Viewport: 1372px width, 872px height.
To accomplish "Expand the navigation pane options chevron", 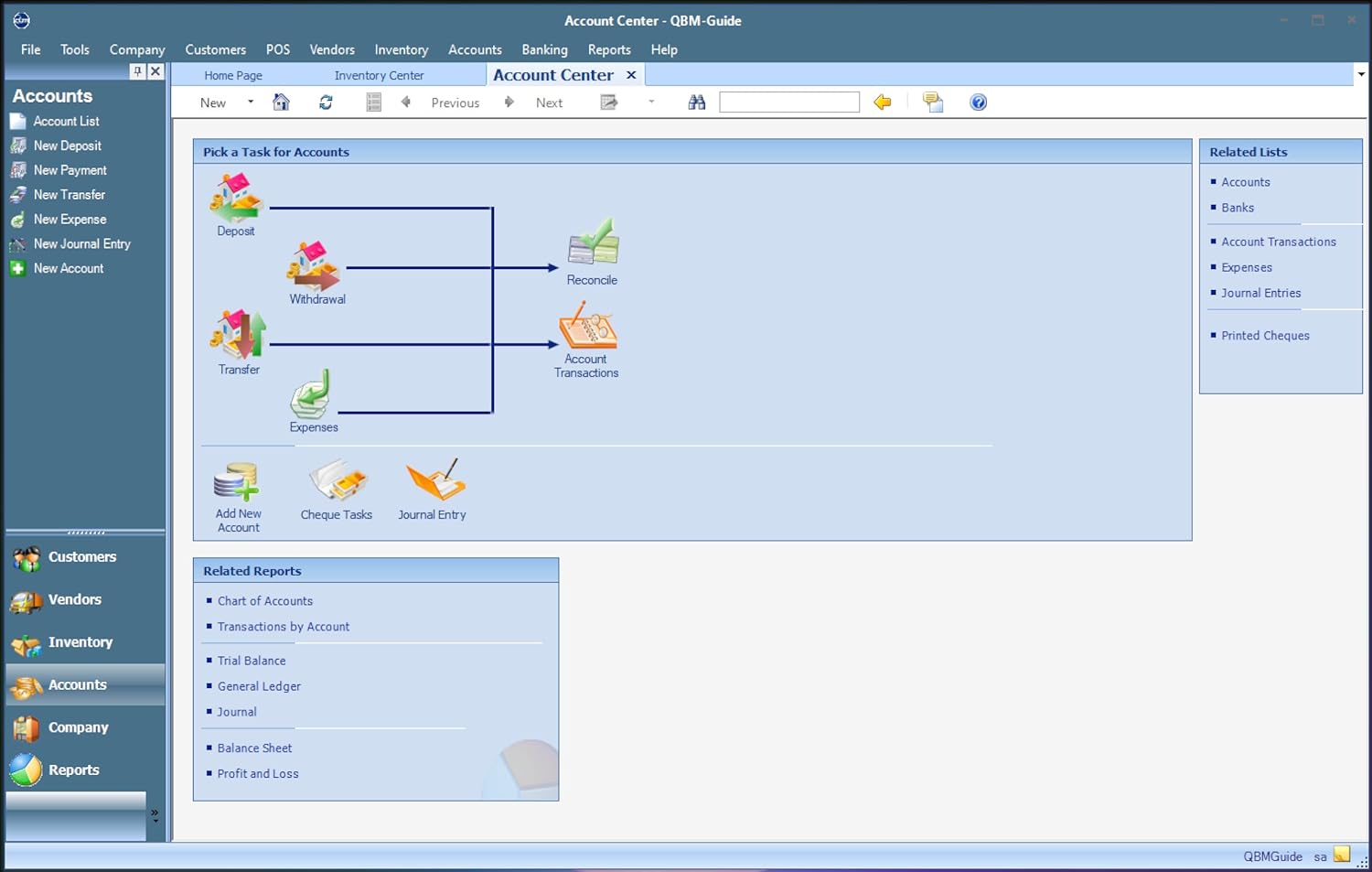I will [x=155, y=815].
